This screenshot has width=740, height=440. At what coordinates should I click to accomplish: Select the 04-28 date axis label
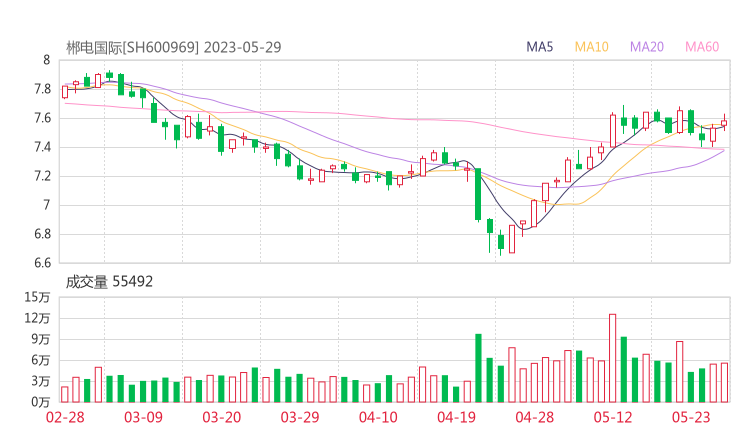(x=535, y=417)
